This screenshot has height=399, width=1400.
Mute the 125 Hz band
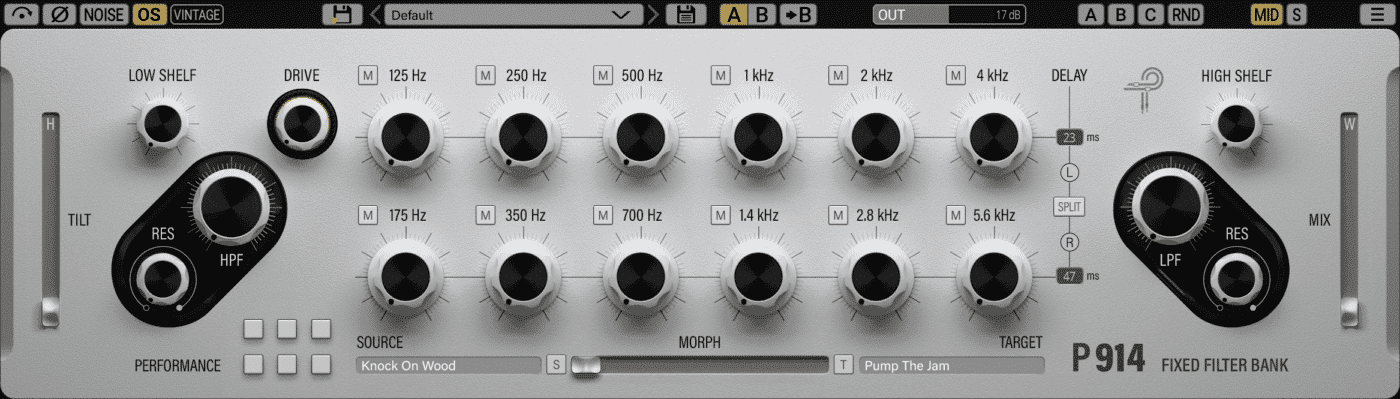click(x=369, y=75)
